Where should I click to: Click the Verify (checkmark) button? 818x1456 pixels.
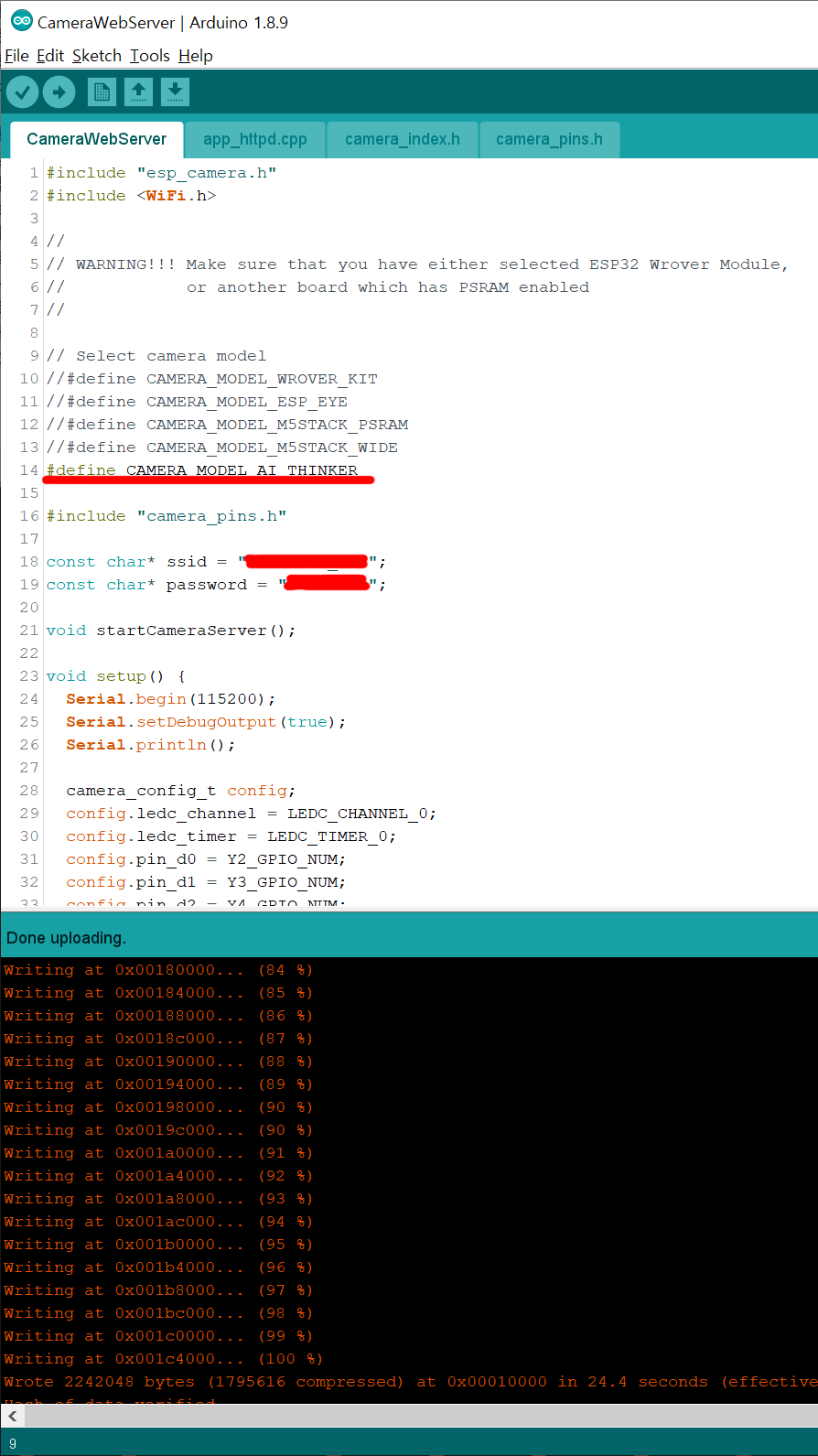coord(23,92)
